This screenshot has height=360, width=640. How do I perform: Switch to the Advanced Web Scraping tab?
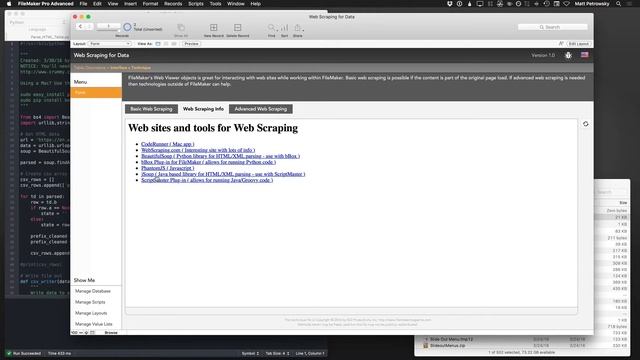click(261, 109)
